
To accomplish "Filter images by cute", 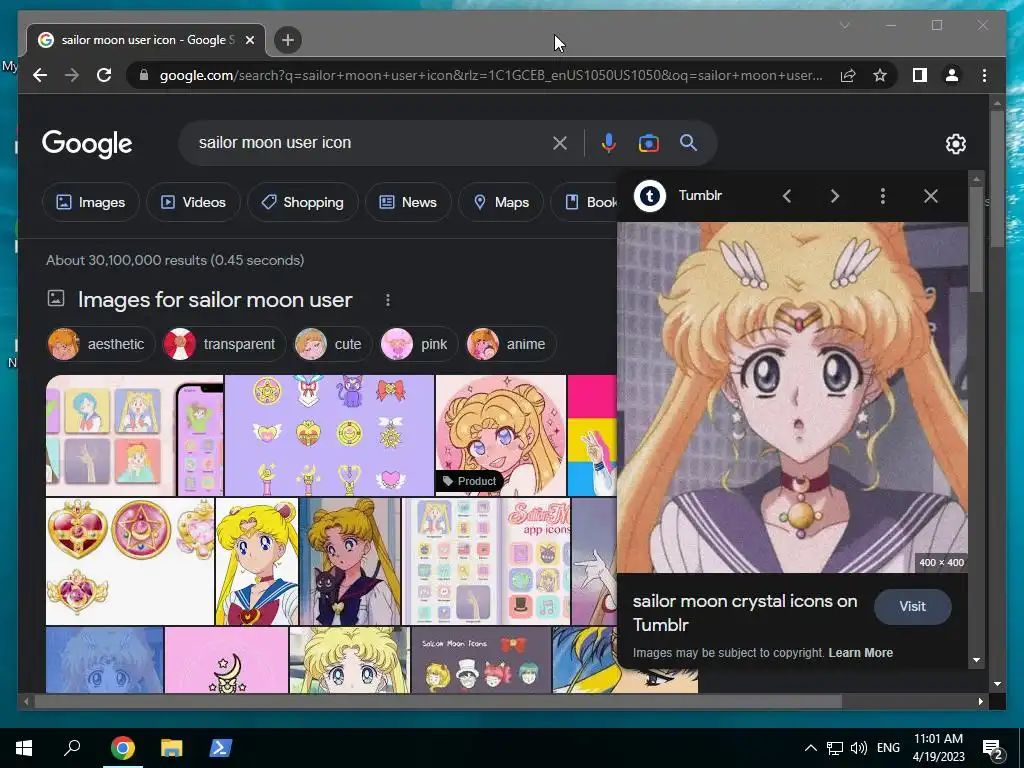I will pos(332,344).
